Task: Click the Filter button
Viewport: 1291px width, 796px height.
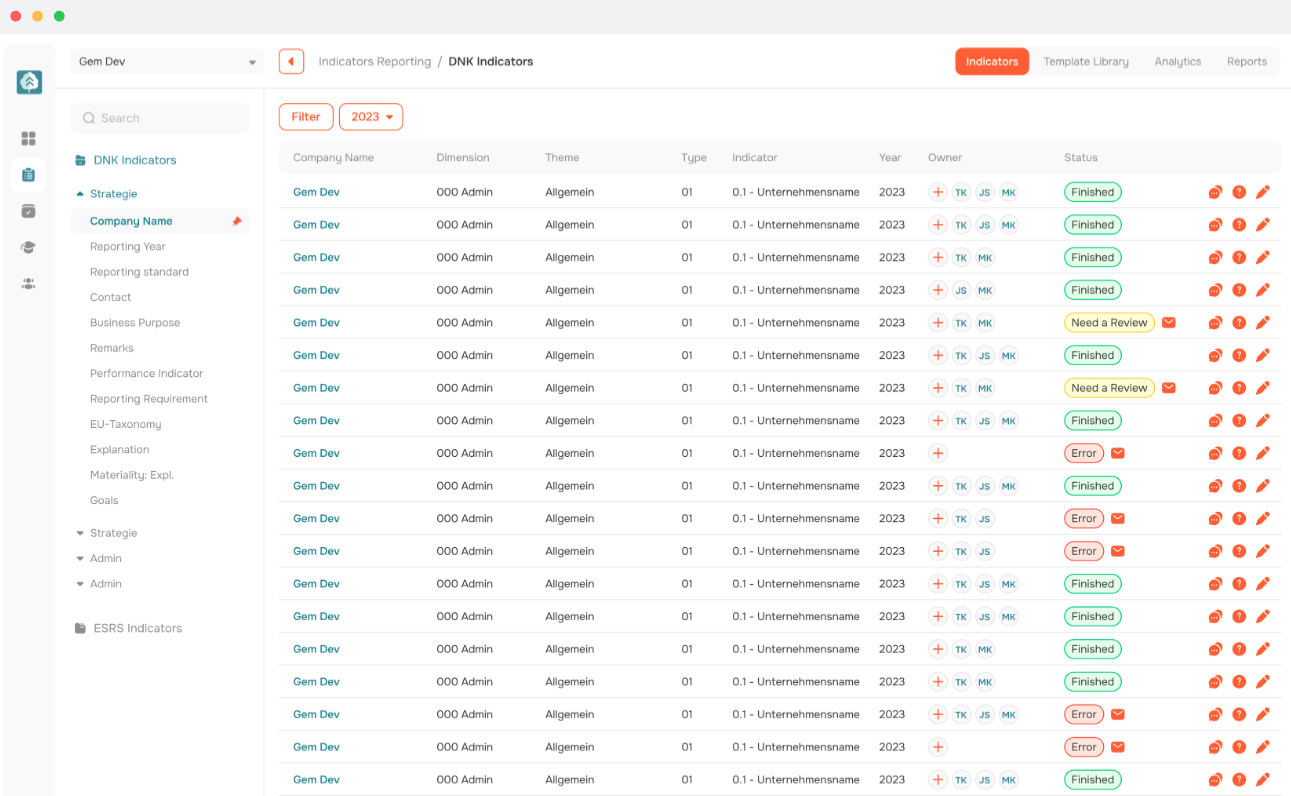Action: pos(305,117)
